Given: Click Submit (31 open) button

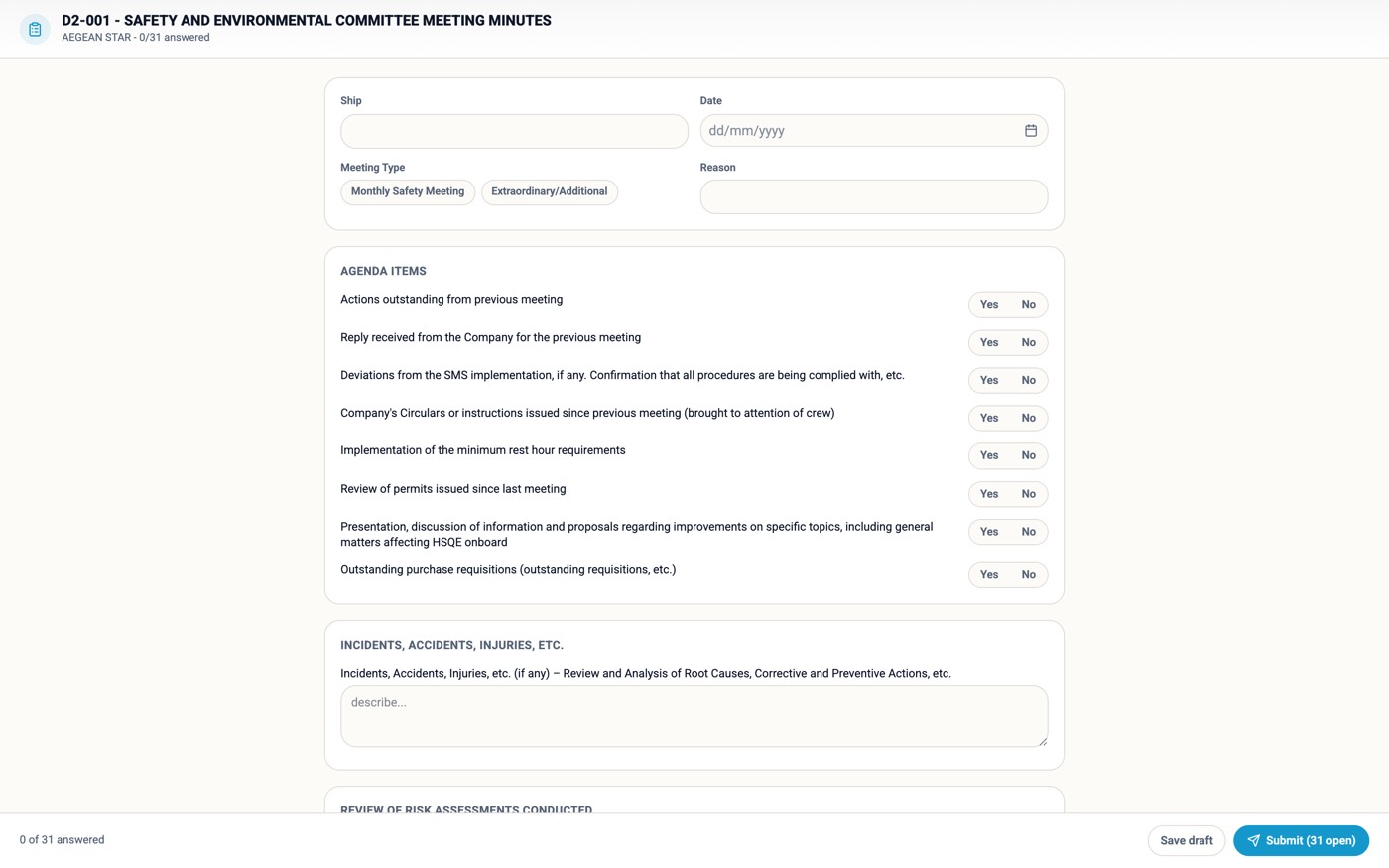Looking at the screenshot, I should pos(1301,840).
